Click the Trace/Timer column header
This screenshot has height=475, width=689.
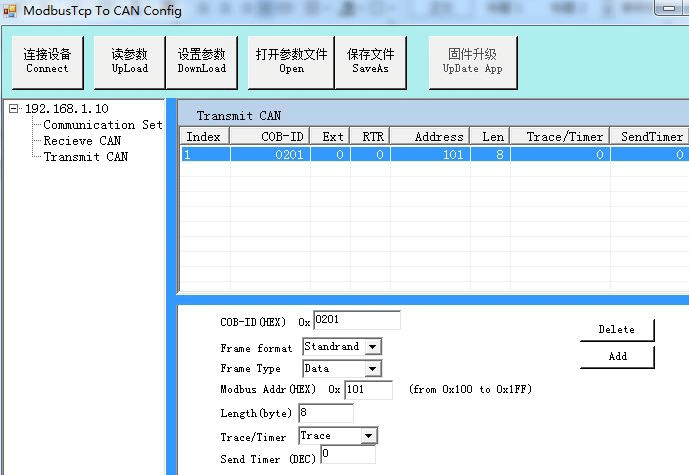coord(559,136)
